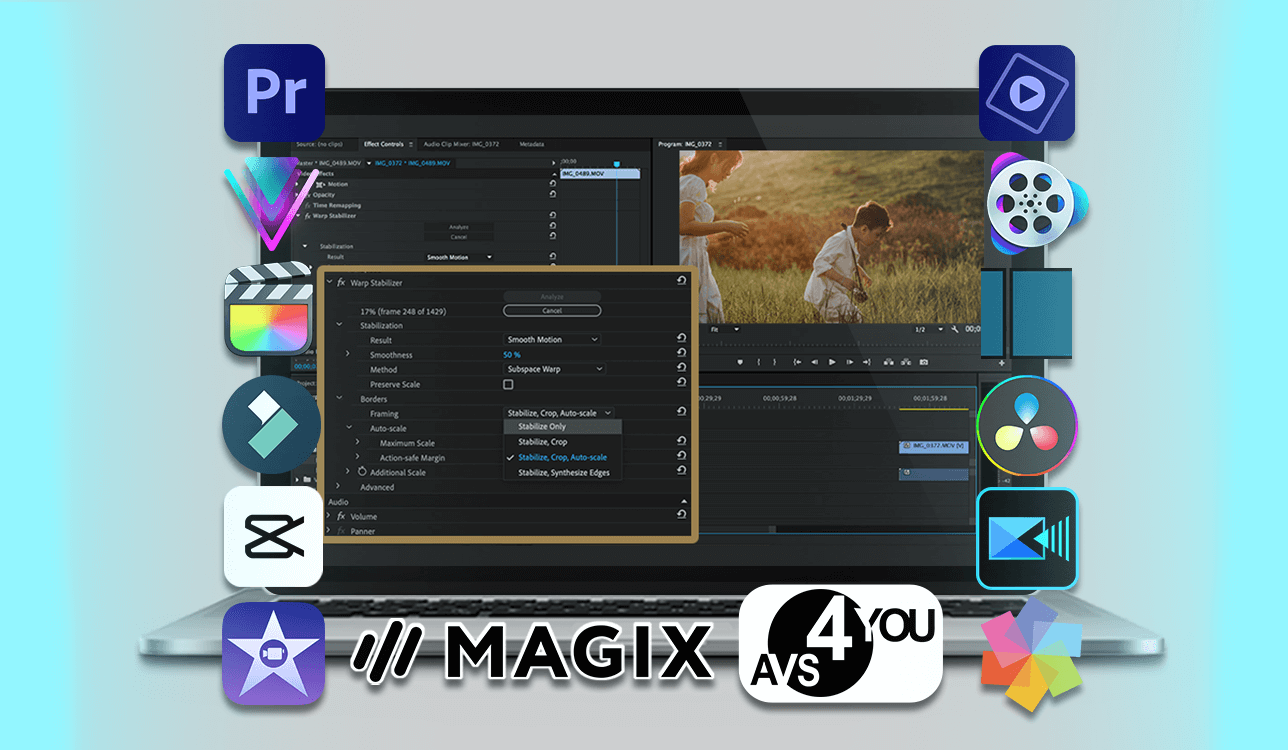Reset the Smoothness parameter
1288x750 pixels.
click(681, 353)
